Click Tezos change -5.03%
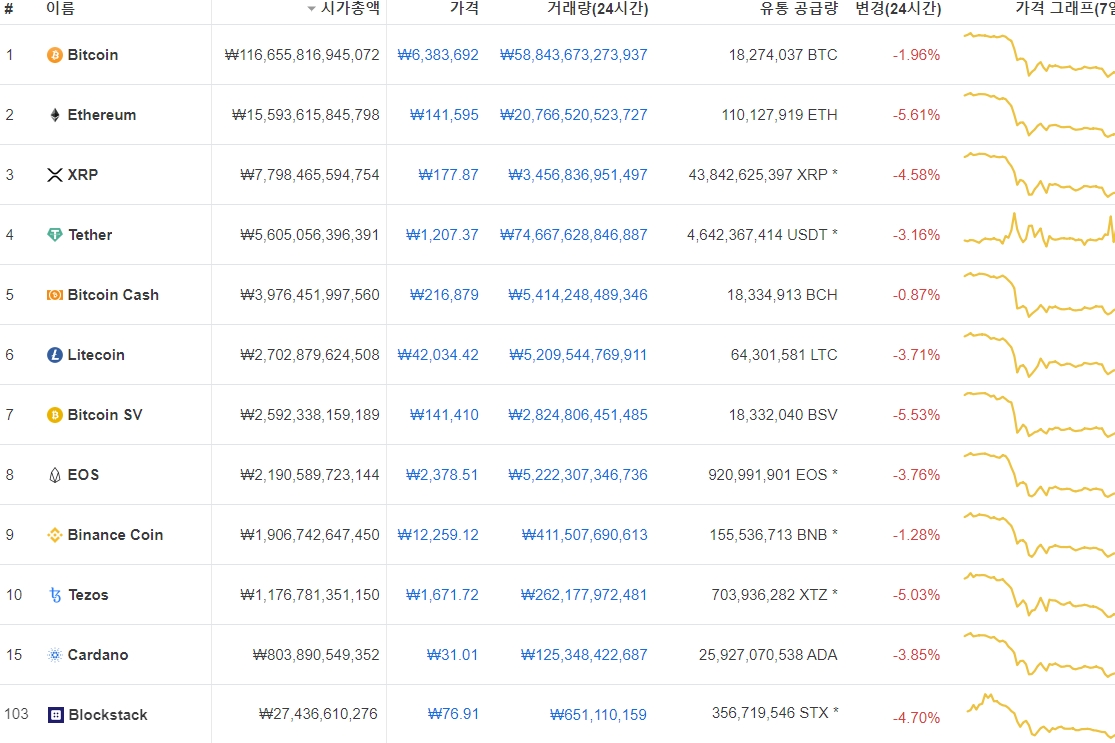 click(x=917, y=595)
